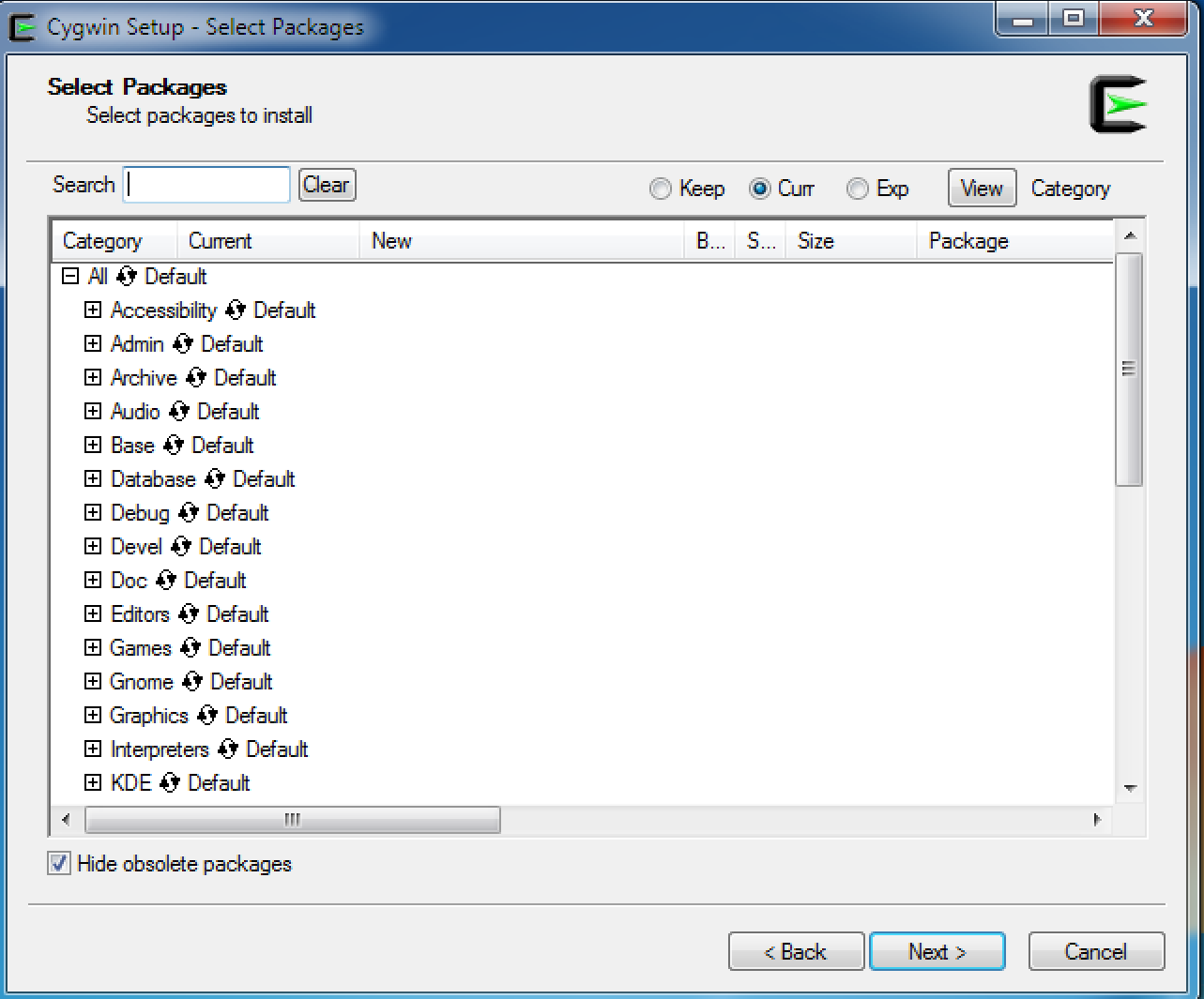Viewport: 1204px width, 999px height.
Task: Click the cycle icon in Interpreters row
Action: (228, 749)
